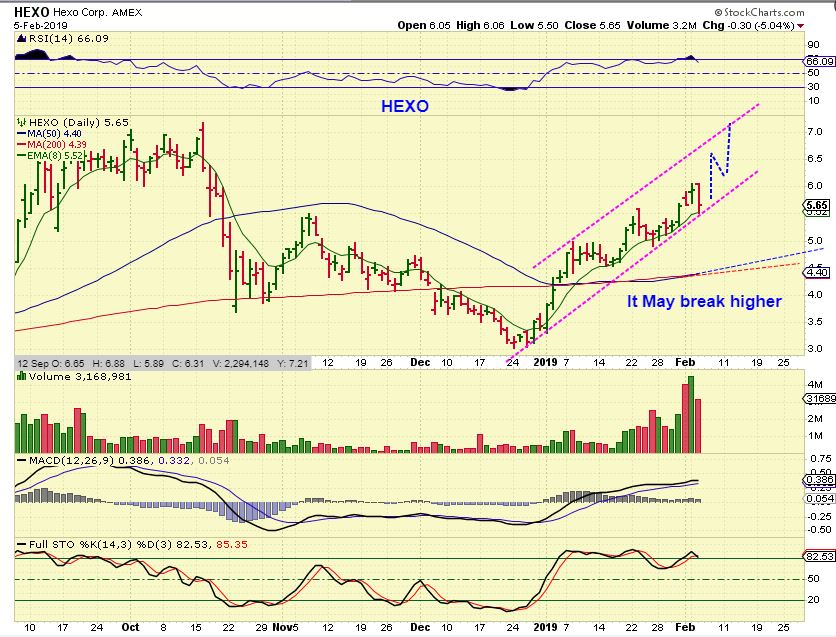Click the 0.054 MACD histogram value tag
The image size is (836, 637).
click(818, 499)
